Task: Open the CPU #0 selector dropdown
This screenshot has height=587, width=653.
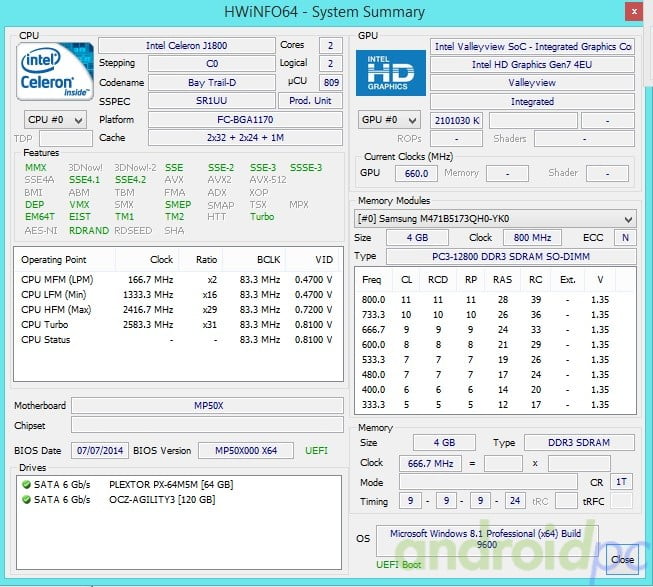Action: point(55,120)
